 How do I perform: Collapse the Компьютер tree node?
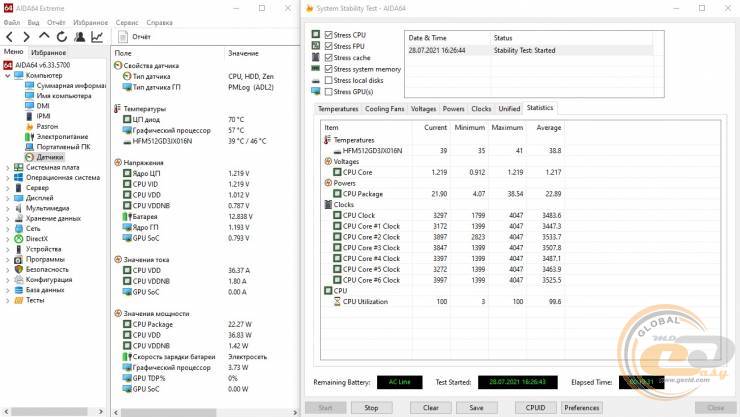click(7, 75)
